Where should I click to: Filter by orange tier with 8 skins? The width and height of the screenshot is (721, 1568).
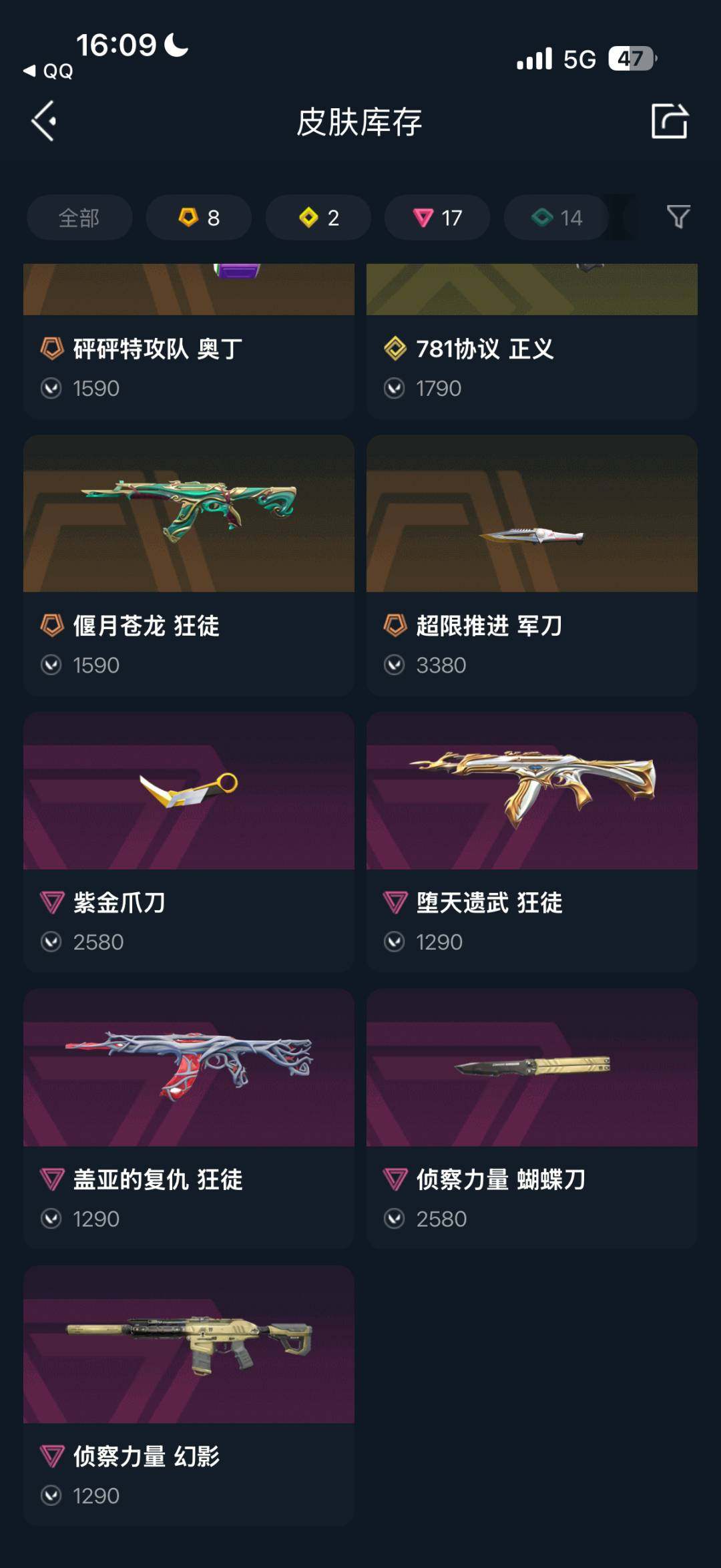[x=199, y=218]
